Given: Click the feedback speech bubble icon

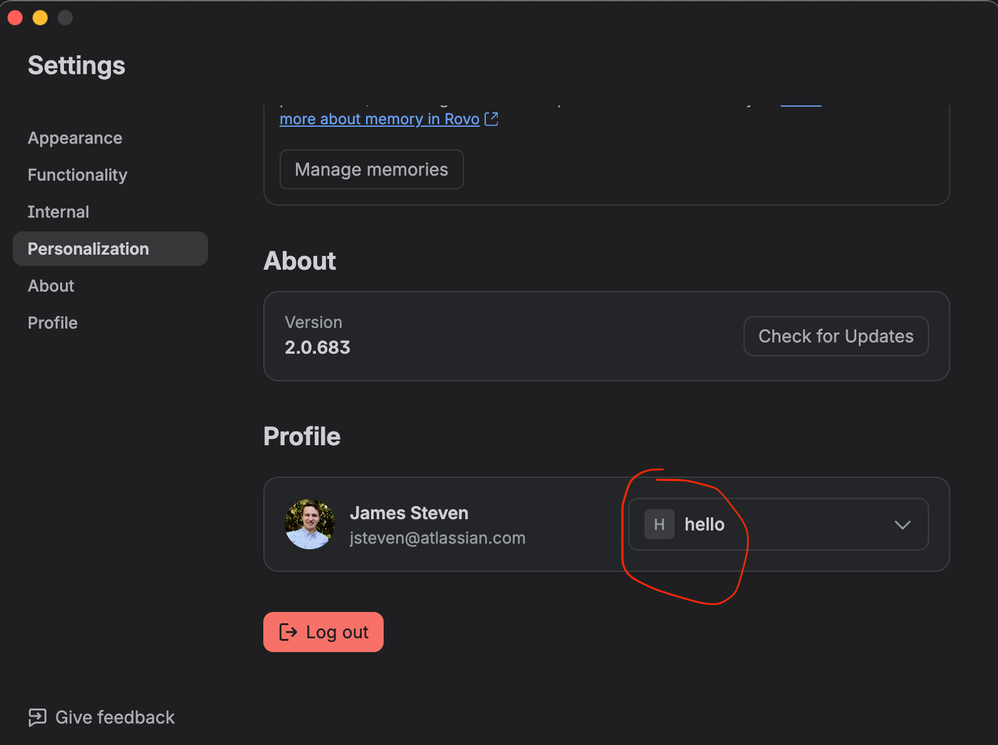Looking at the screenshot, I should (37, 717).
